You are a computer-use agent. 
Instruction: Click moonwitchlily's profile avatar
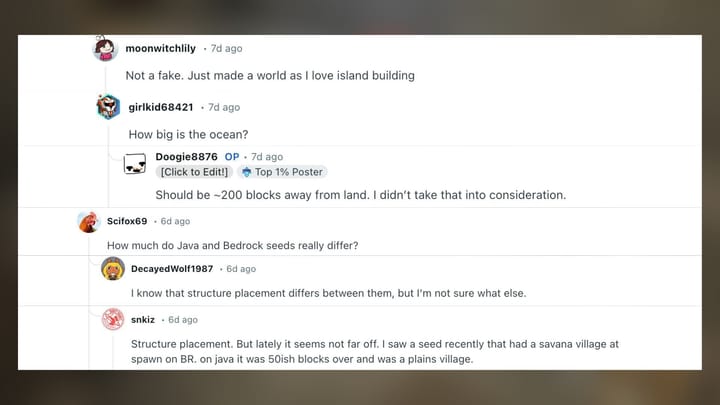tap(105, 49)
